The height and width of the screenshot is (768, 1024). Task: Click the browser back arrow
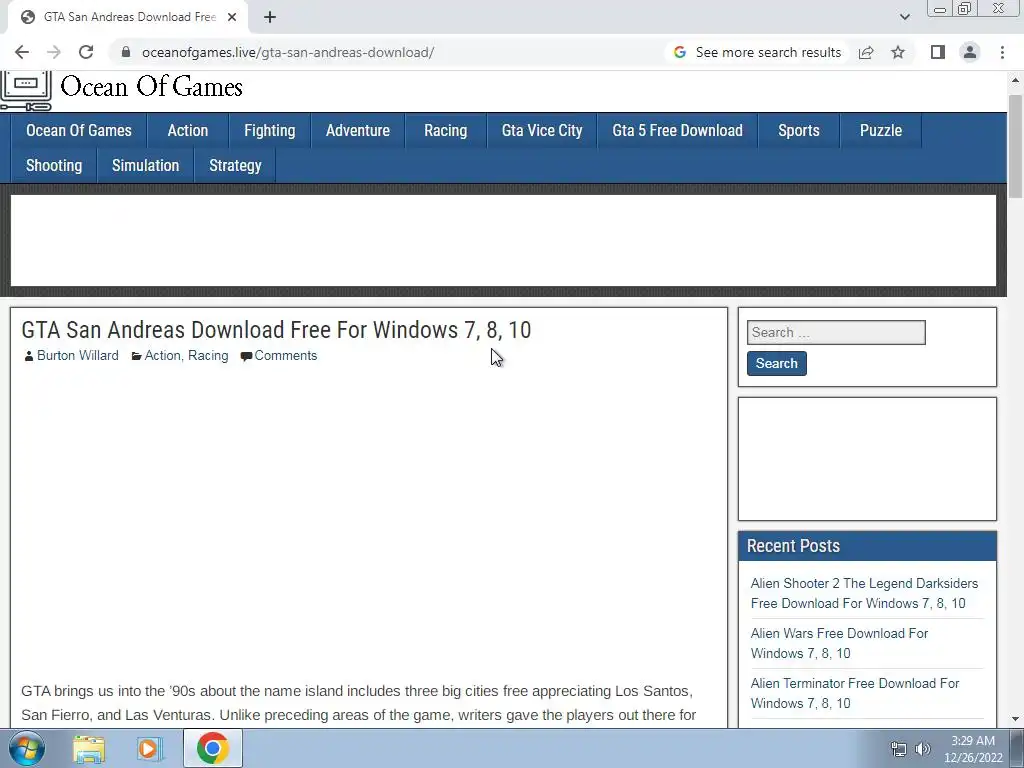pos(22,52)
